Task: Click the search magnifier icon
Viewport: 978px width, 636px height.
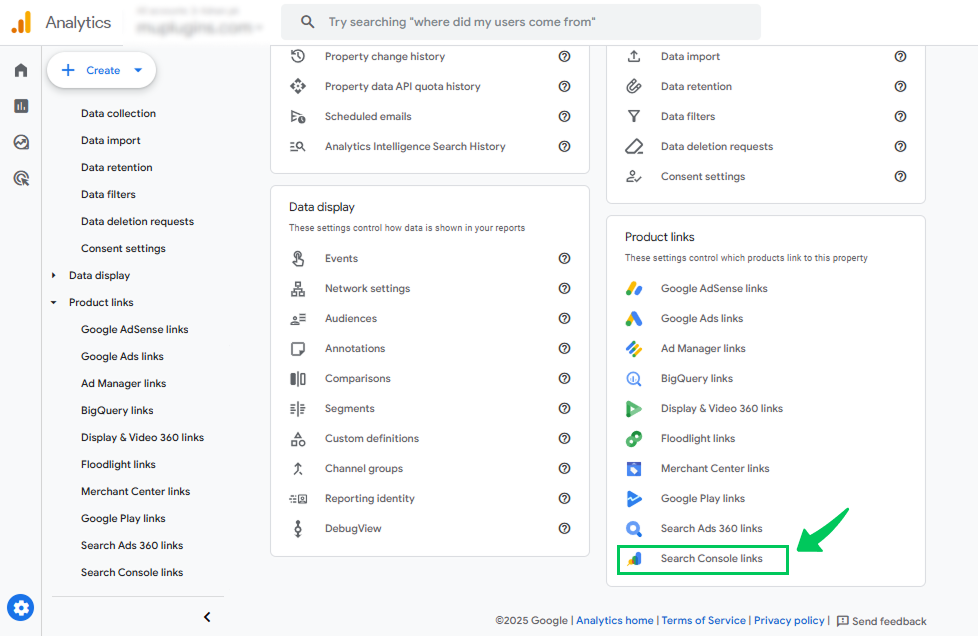Action: pos(307,22)
